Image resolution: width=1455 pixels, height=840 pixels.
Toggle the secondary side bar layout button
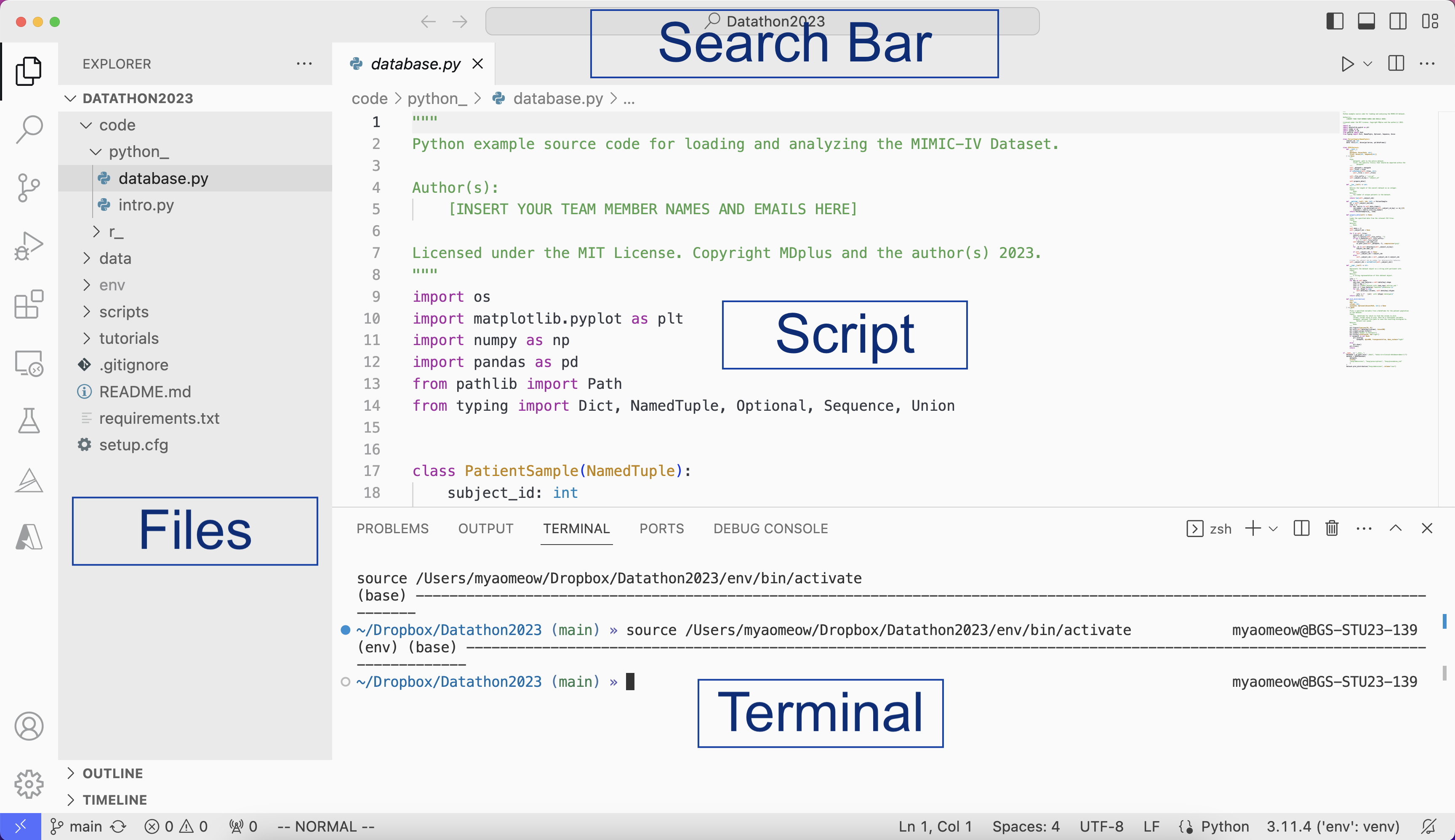tap(1398, 21)
